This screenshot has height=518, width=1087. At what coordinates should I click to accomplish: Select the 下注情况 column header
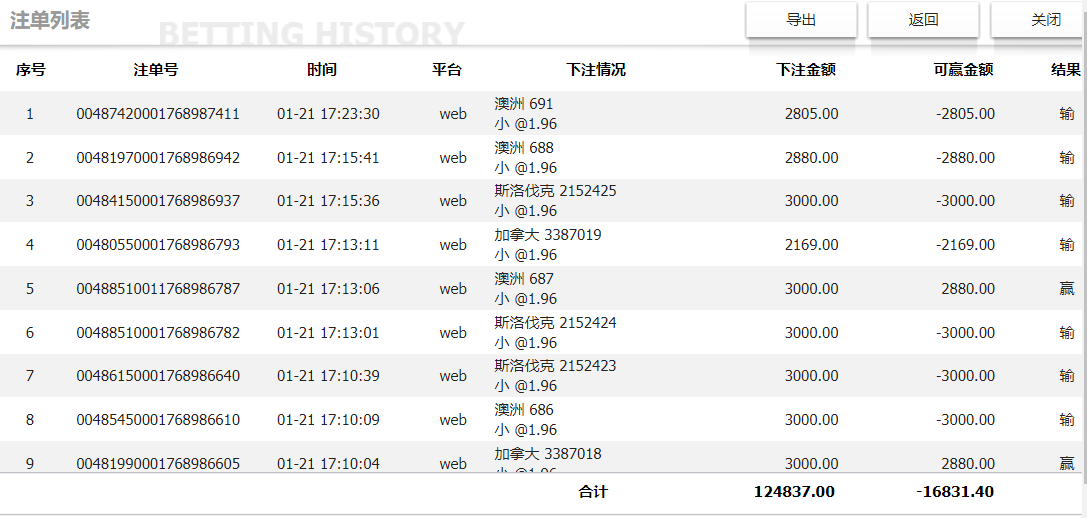[596, 70]
